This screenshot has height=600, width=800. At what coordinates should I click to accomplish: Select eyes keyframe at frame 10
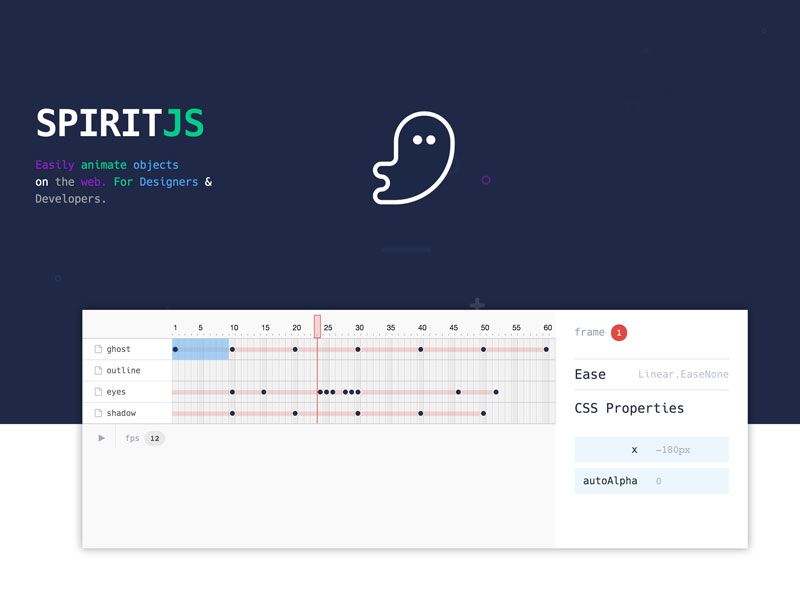coord(232,392)
